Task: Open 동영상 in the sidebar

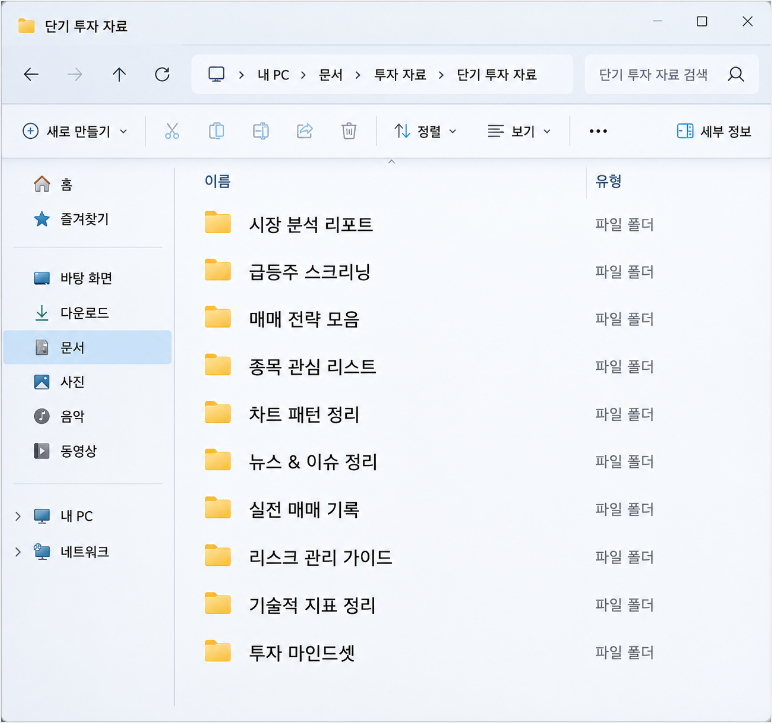Action: [x=65, y=451]
